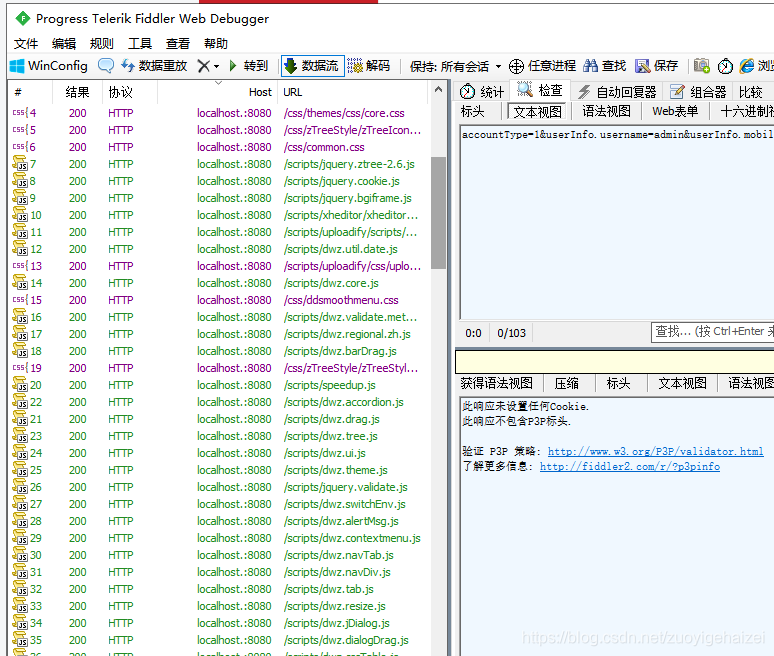Image resolution: width=774 pixels, height=656 pixels.
Task: Select session /scripts/dwz.contextmenu.js
Action: coord(219,538)
